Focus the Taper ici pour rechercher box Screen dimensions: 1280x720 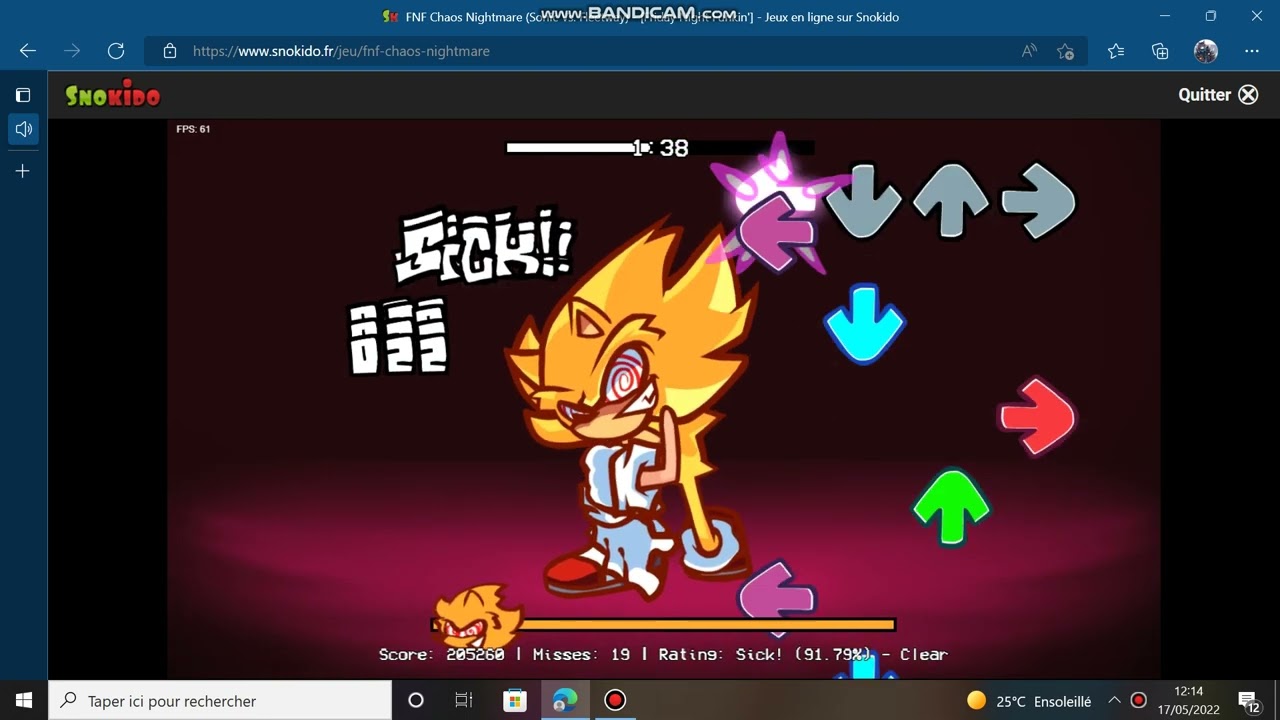220,700
